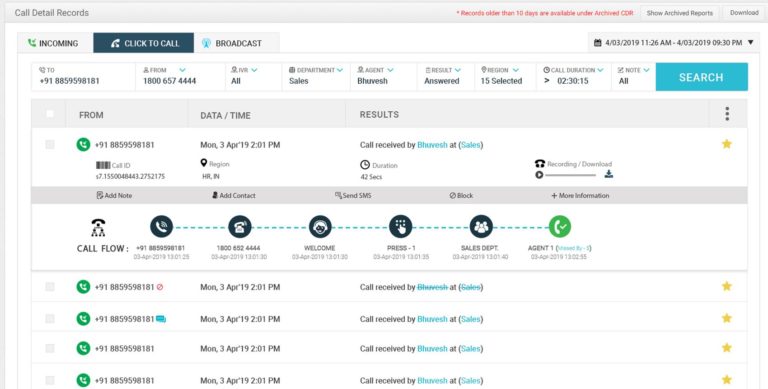Click the Search button
This screenshot has height=389, width=768.
click(701, 77)
